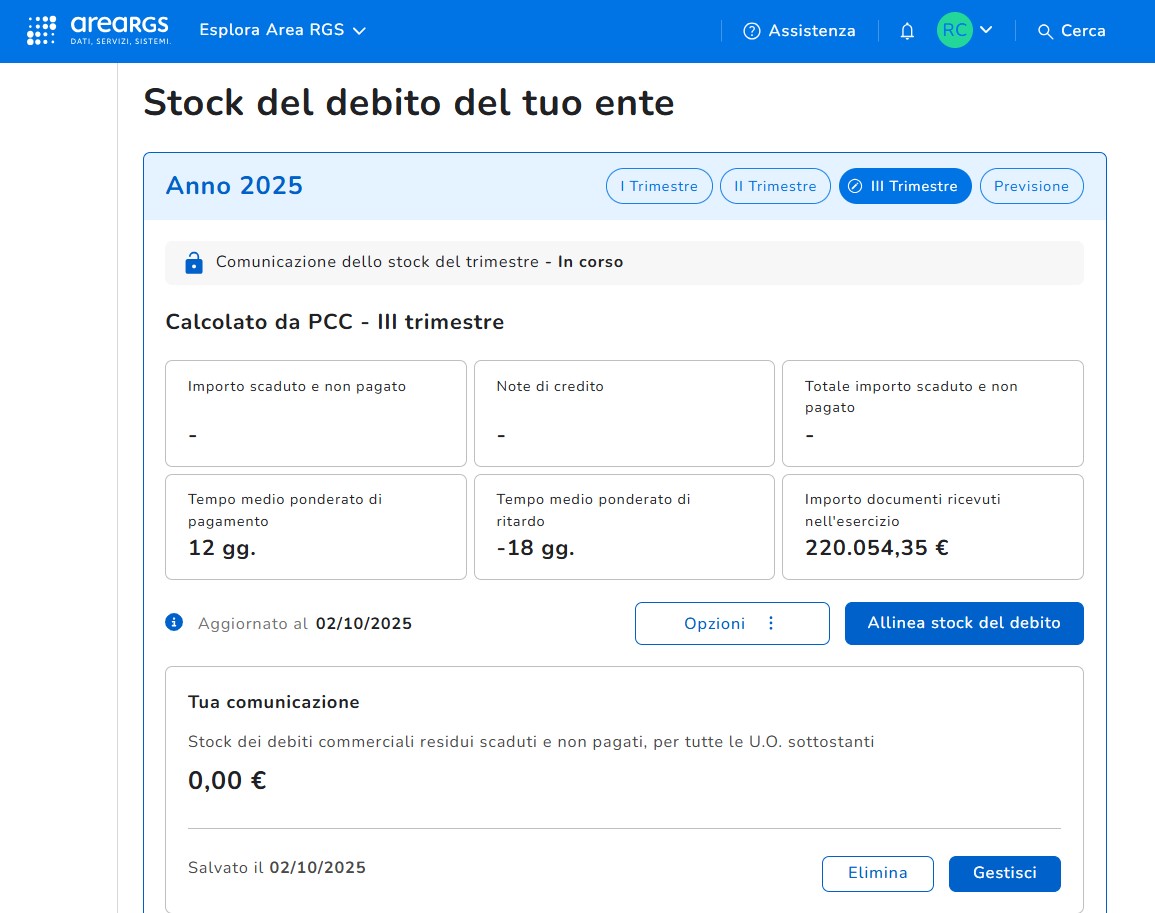
Task: Switch to II Trimestre tab
Action: point(775,186)
